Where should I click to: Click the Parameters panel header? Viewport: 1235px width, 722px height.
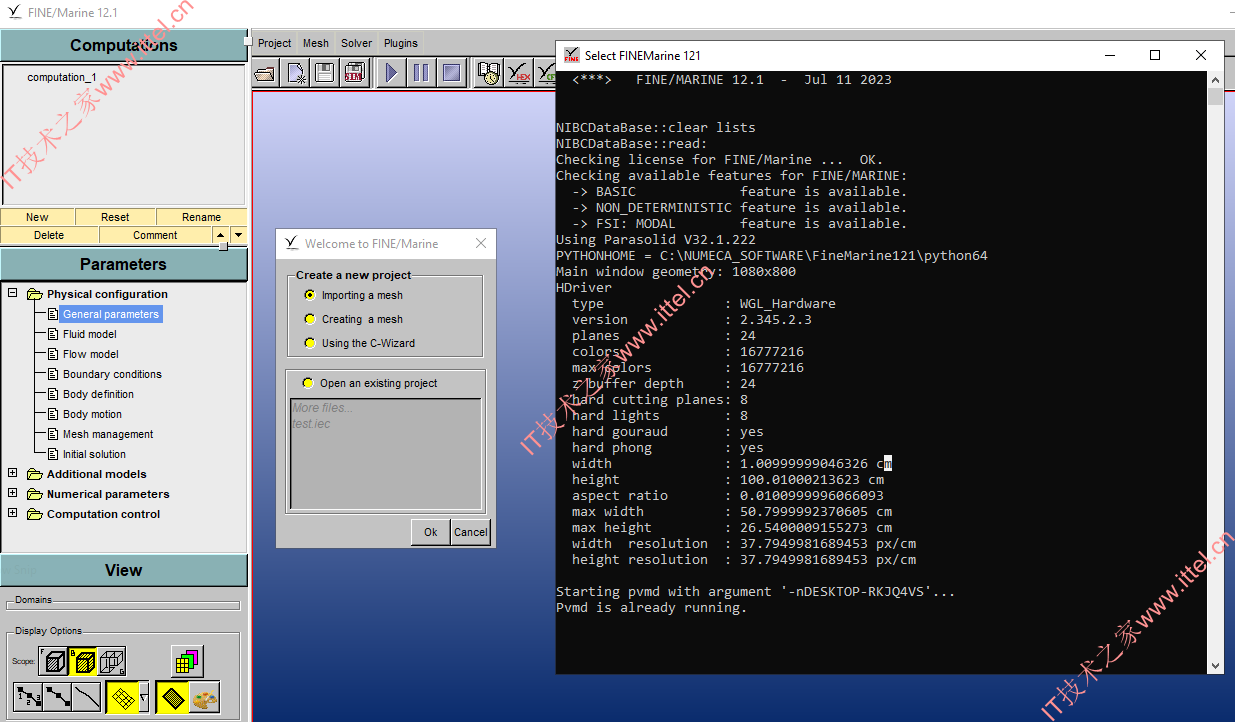[124, 264]
